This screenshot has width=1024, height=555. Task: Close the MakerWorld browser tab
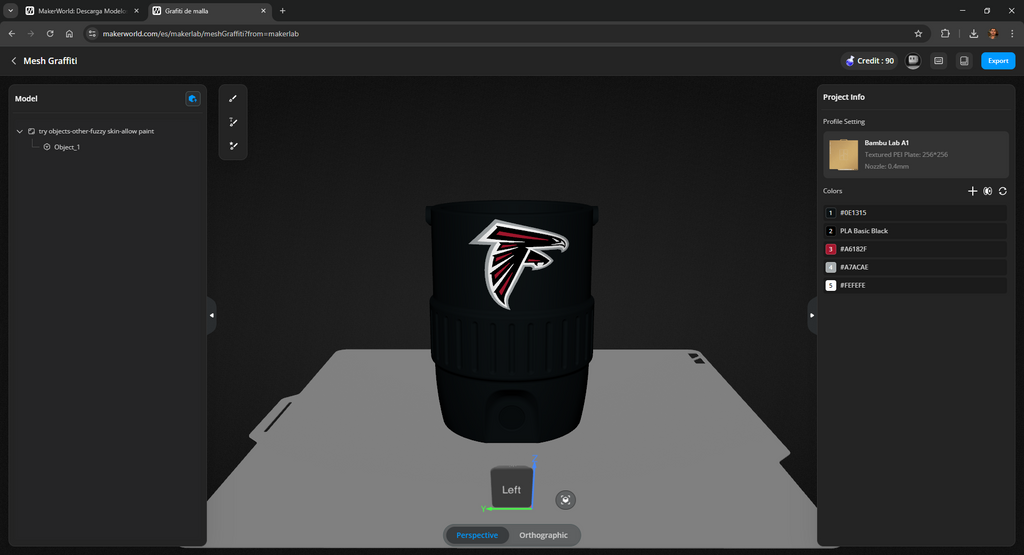coord(136,11)
